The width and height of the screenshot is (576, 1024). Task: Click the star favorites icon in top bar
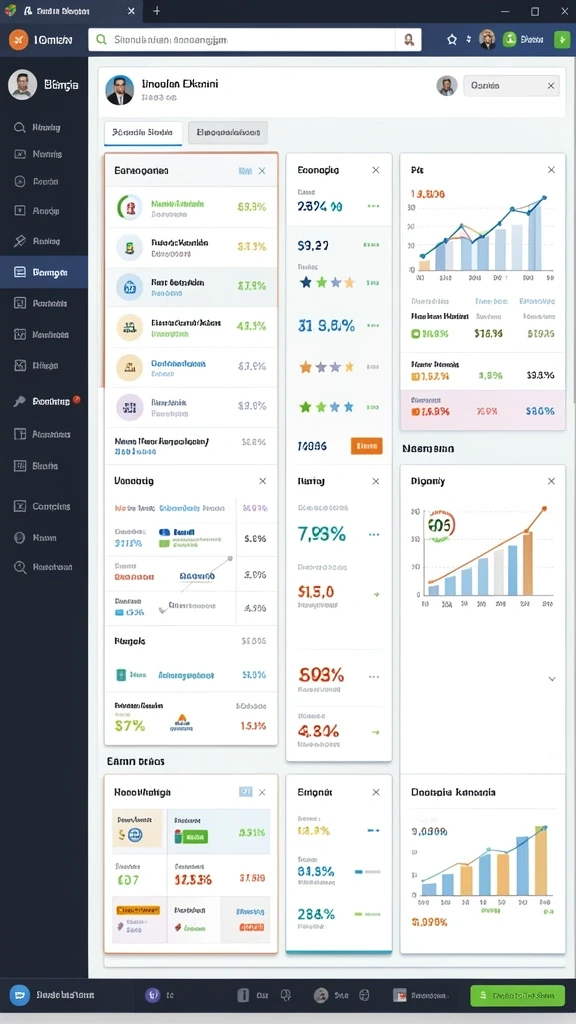coord(452,40)
